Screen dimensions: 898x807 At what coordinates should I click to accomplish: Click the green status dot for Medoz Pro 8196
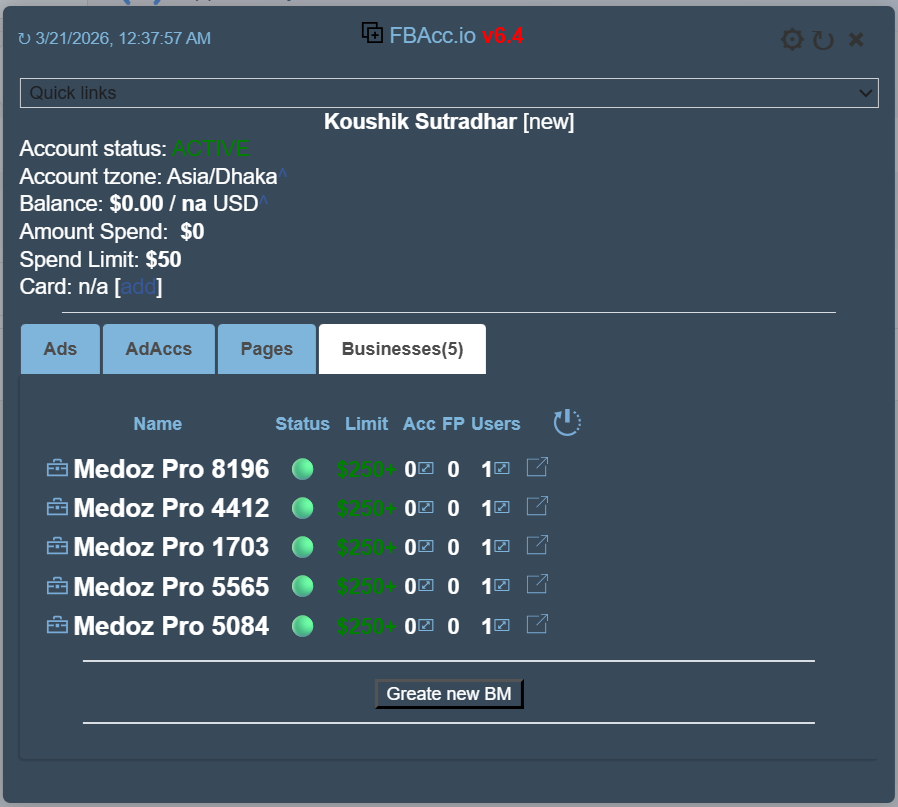302,468
